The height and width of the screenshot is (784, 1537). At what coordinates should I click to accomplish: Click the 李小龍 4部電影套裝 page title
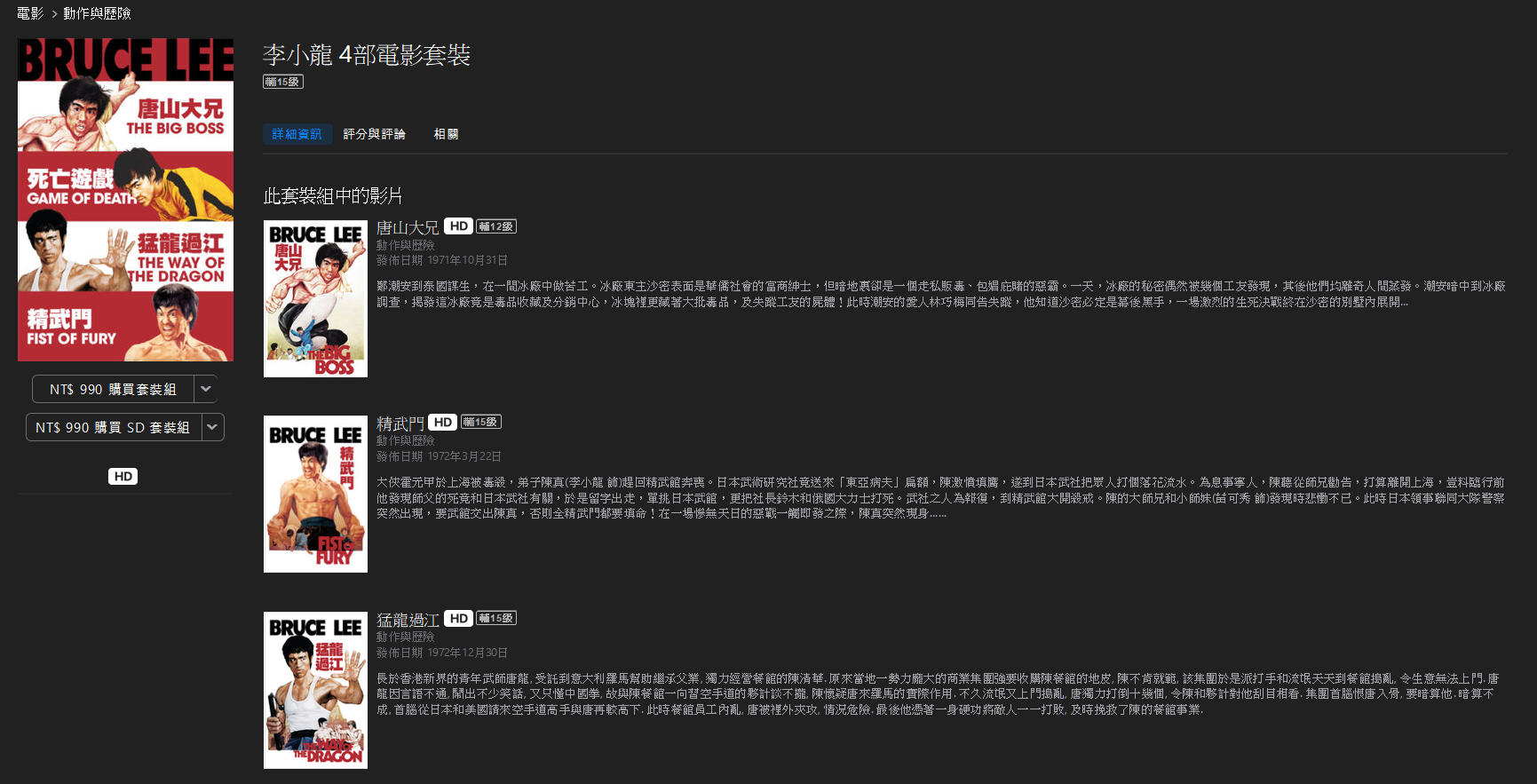coord(367,55)
